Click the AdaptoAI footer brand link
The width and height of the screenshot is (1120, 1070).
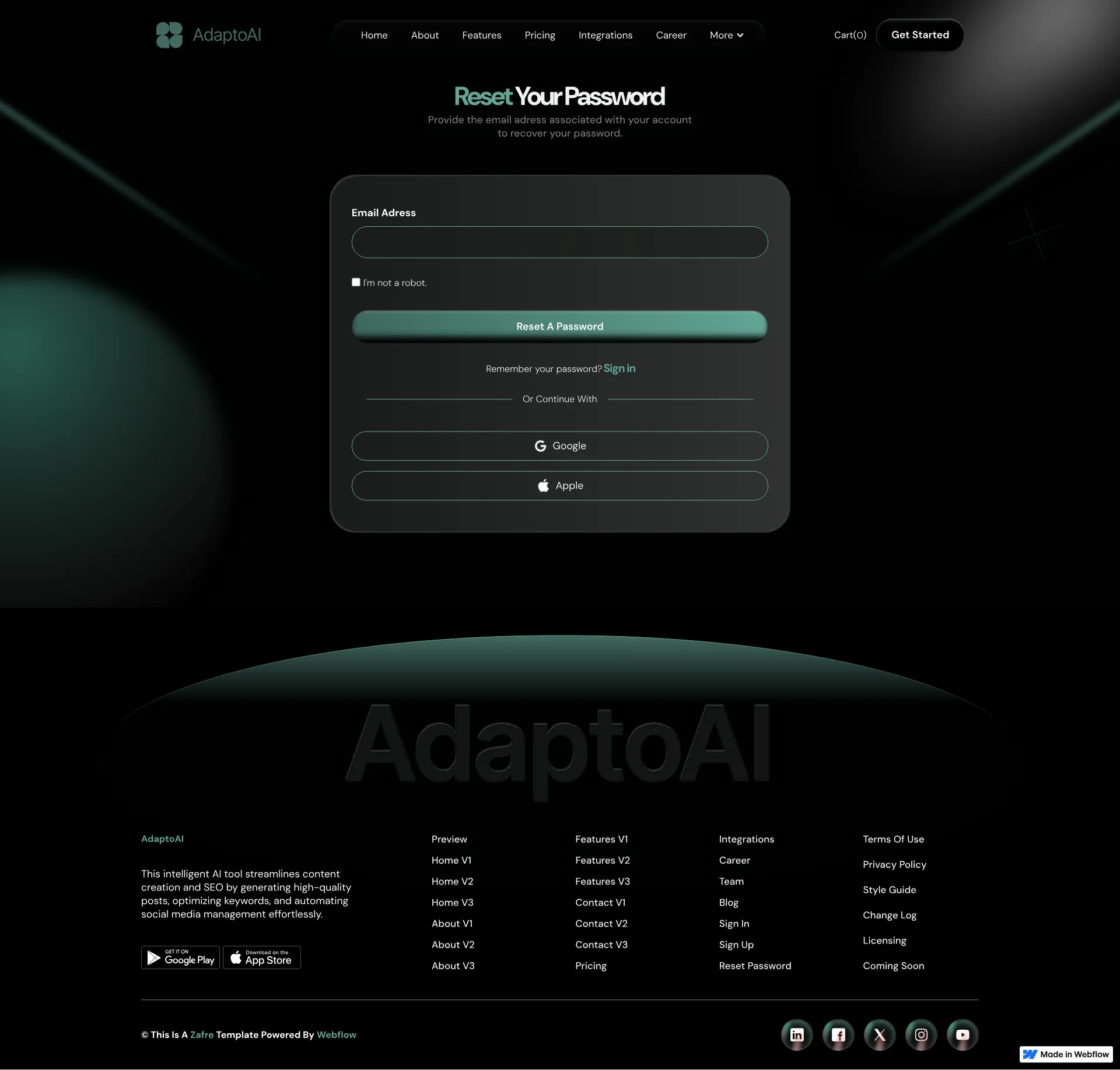tap(162, 839)
